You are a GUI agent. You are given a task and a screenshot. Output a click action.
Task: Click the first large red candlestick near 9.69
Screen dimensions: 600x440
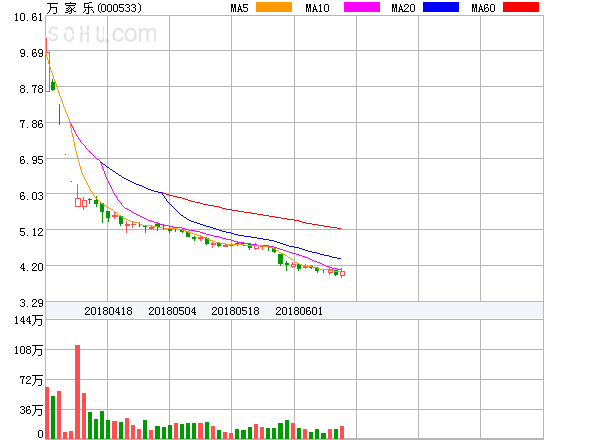(x=47, y=72)
